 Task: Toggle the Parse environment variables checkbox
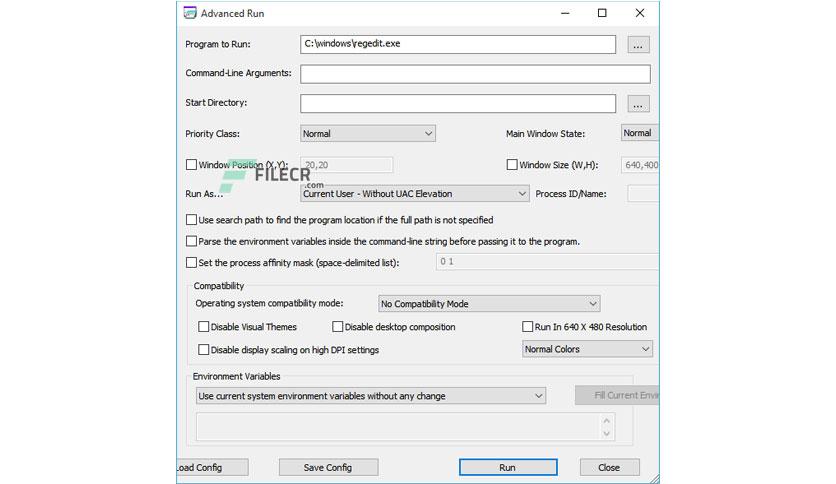[x=191, y=241]
